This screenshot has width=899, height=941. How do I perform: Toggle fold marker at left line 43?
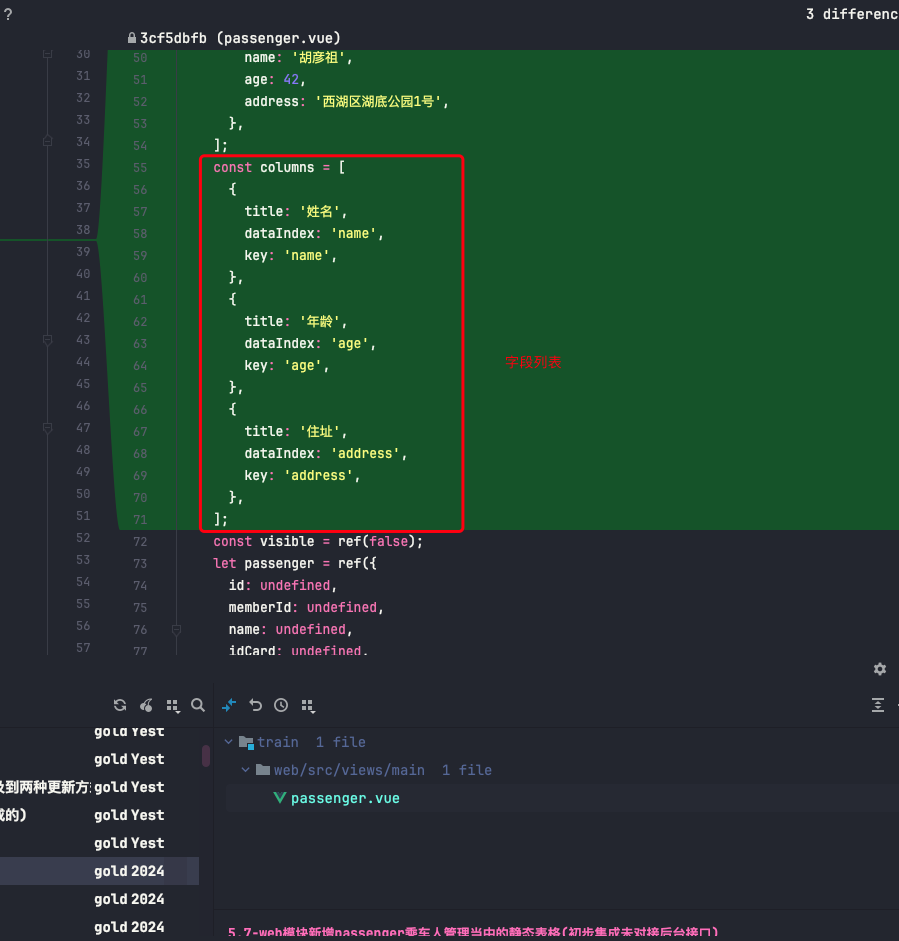pos(47,340)
